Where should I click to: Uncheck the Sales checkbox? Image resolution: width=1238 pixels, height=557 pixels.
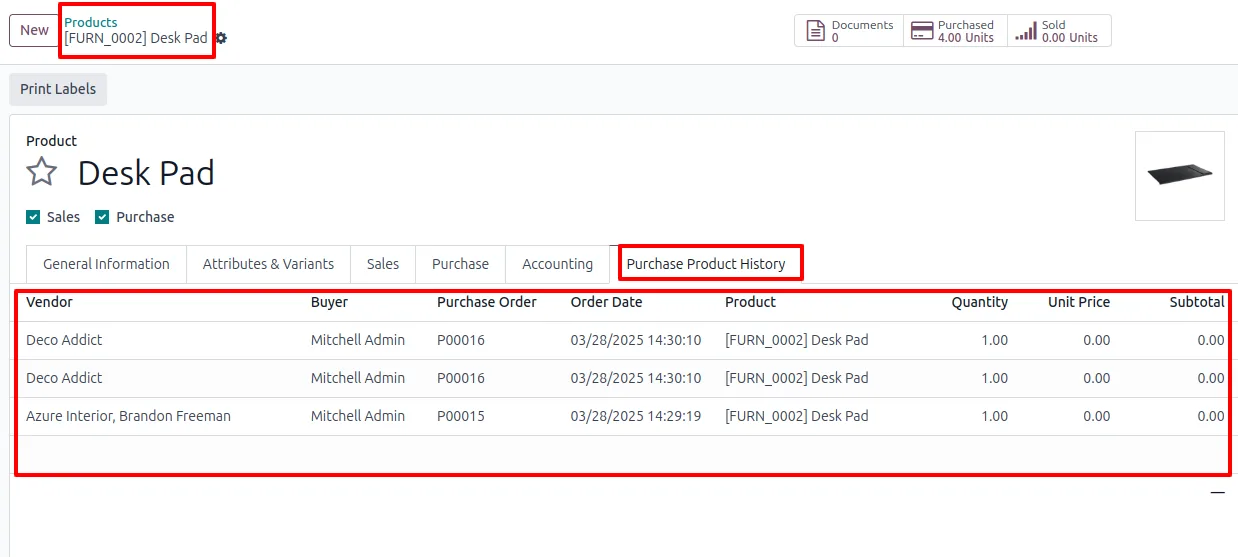(x=33, y=217)
